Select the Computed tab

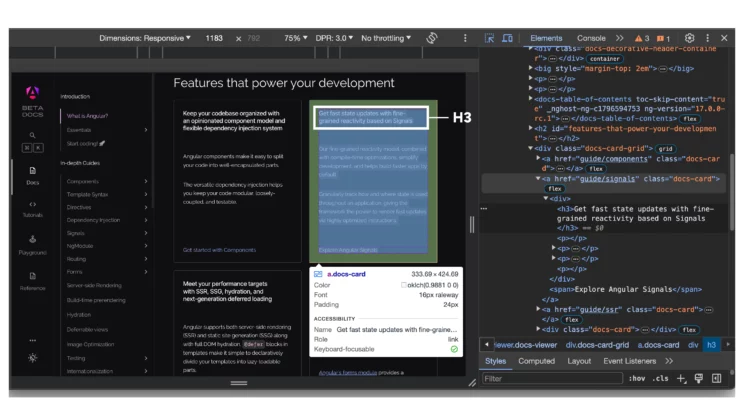(536, 361)
